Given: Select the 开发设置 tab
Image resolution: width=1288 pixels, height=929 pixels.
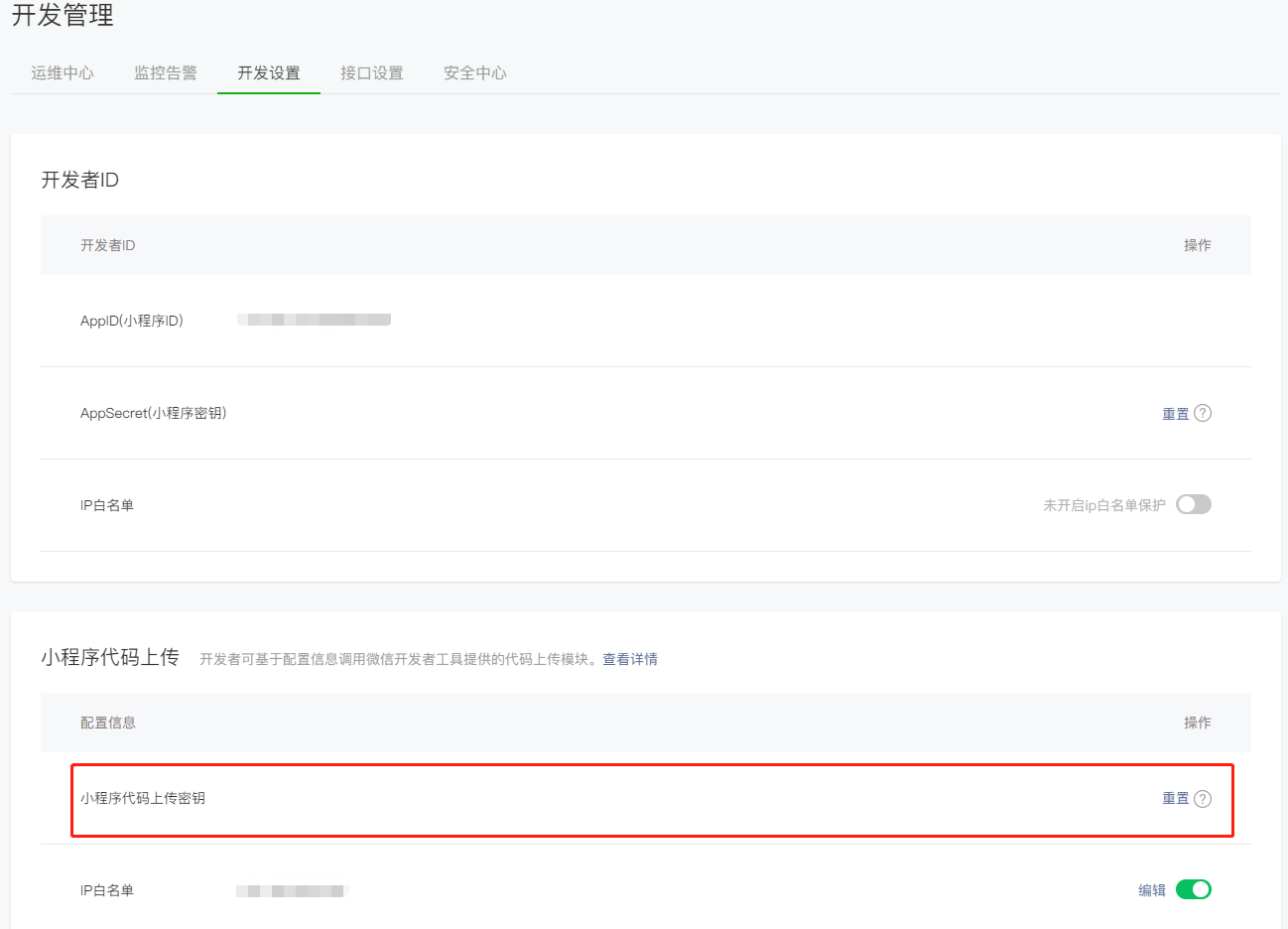Looking at the screenshot, I should coord(268,73).
